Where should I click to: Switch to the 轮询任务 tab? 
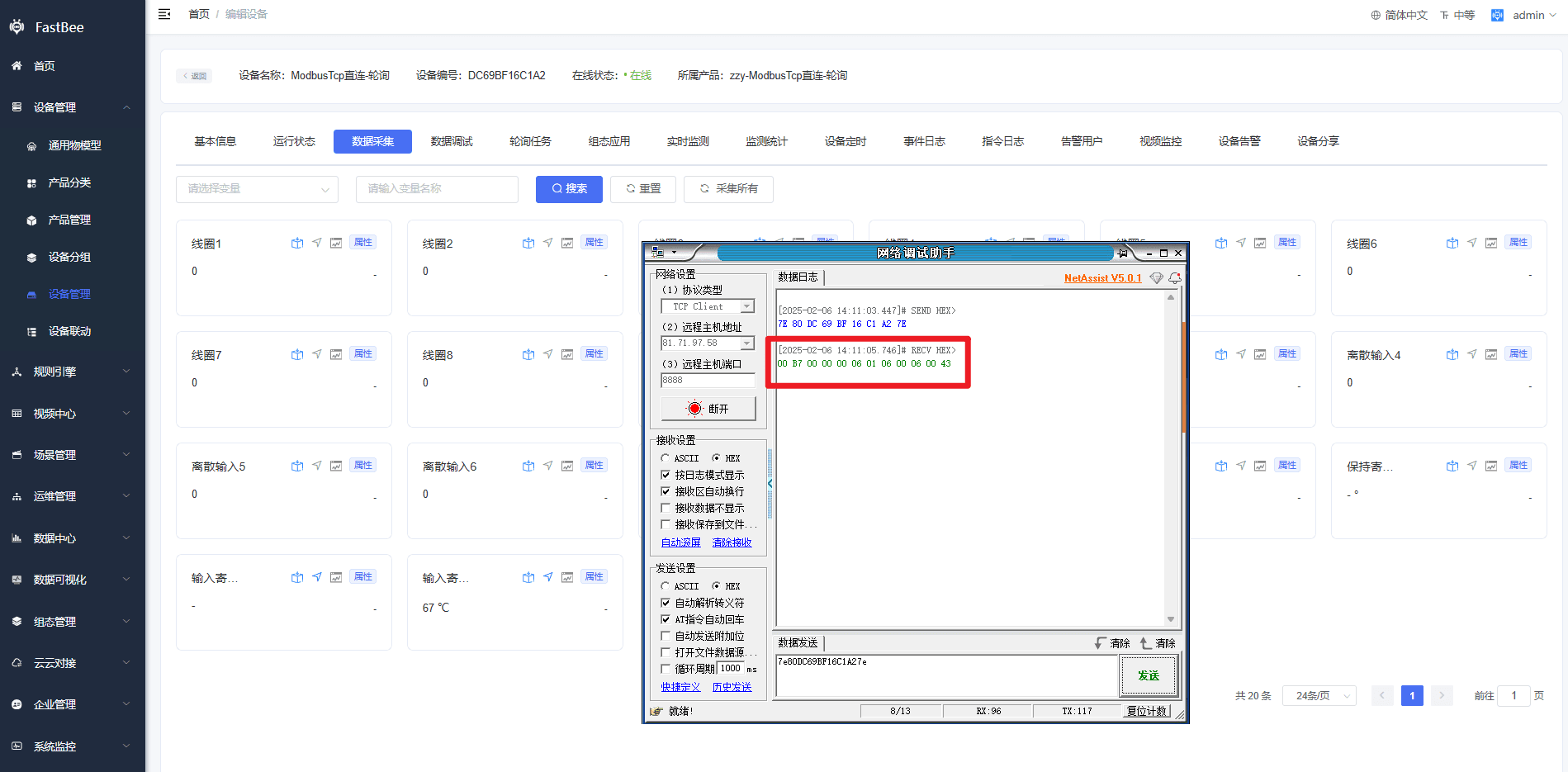(x=530, y=141)
